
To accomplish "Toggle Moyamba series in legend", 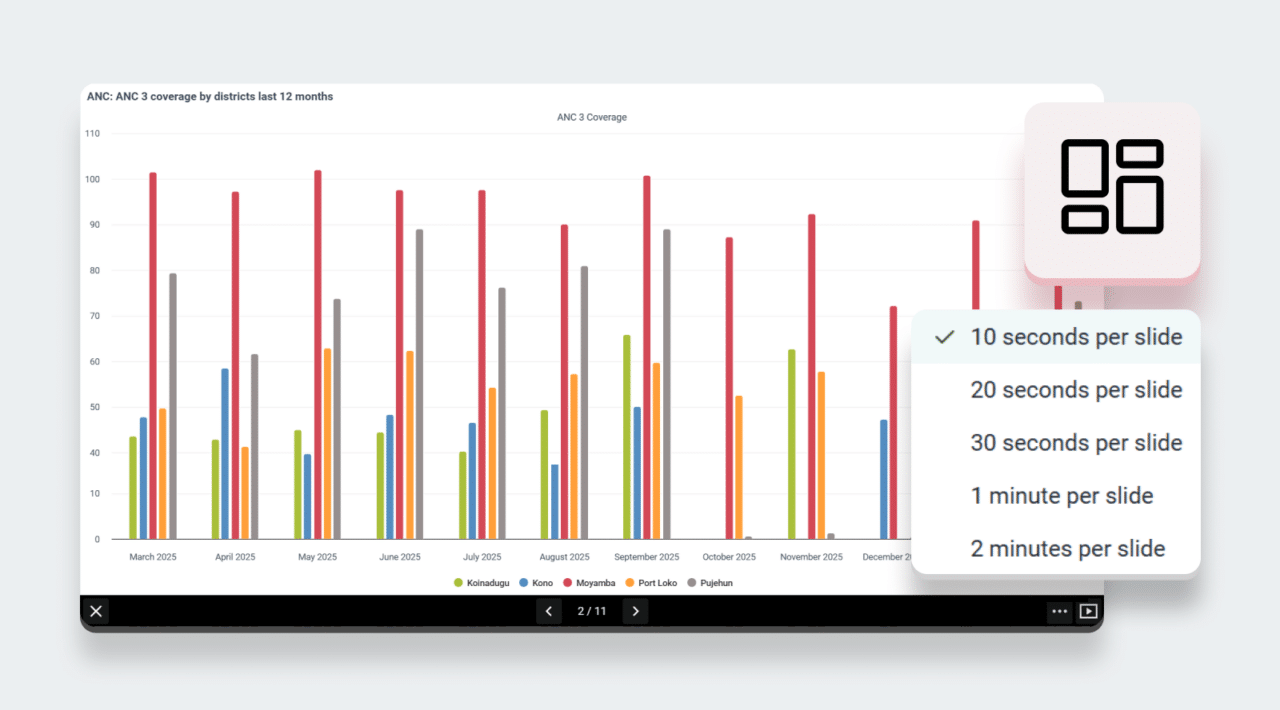I will 588,583.
